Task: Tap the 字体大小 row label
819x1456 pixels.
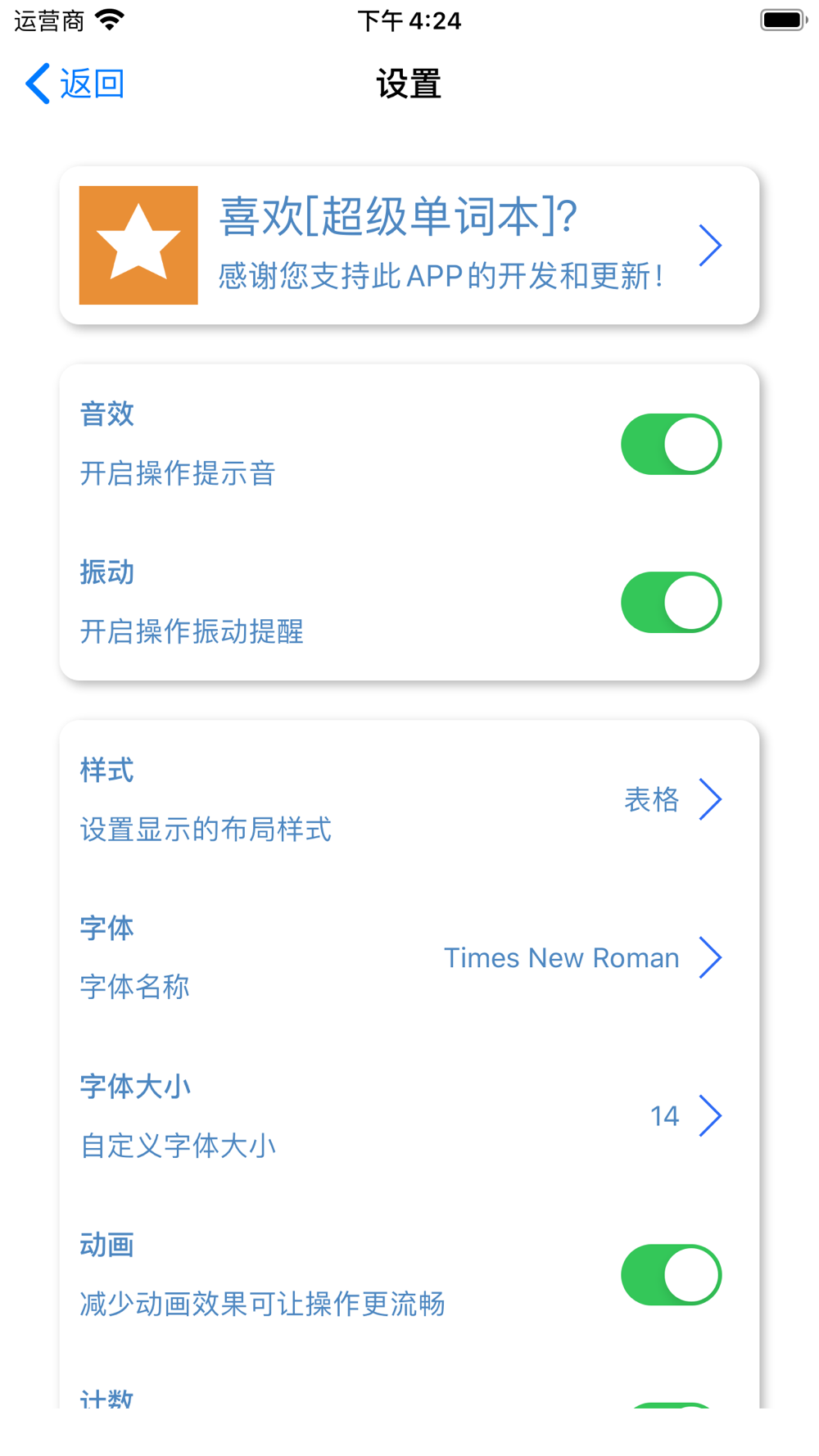Action: pyautogui.click(x=135, y=1087)
